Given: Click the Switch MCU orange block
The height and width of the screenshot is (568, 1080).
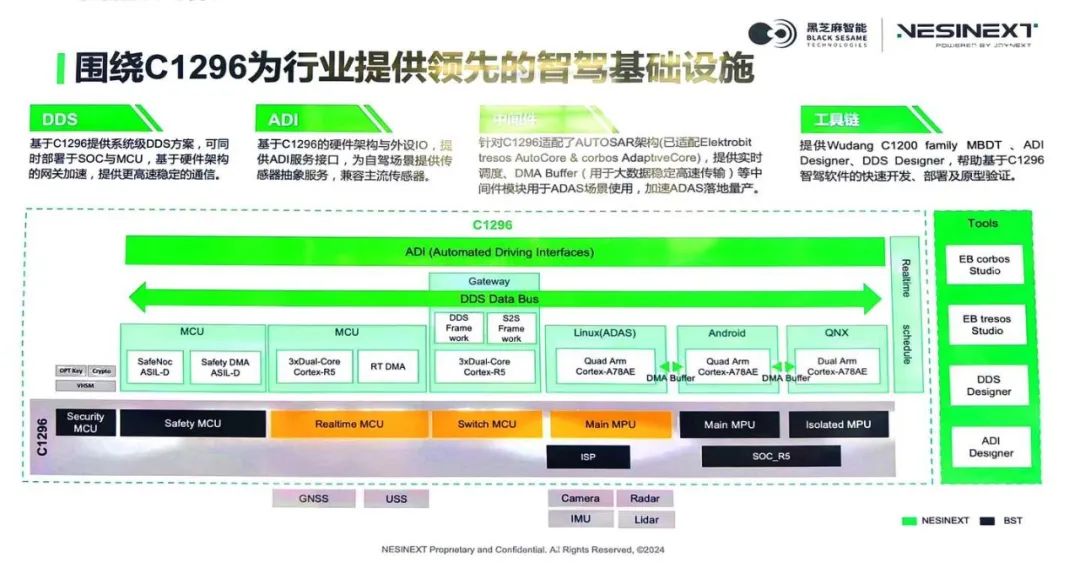Looking at the screenshot, I should 487,424.
